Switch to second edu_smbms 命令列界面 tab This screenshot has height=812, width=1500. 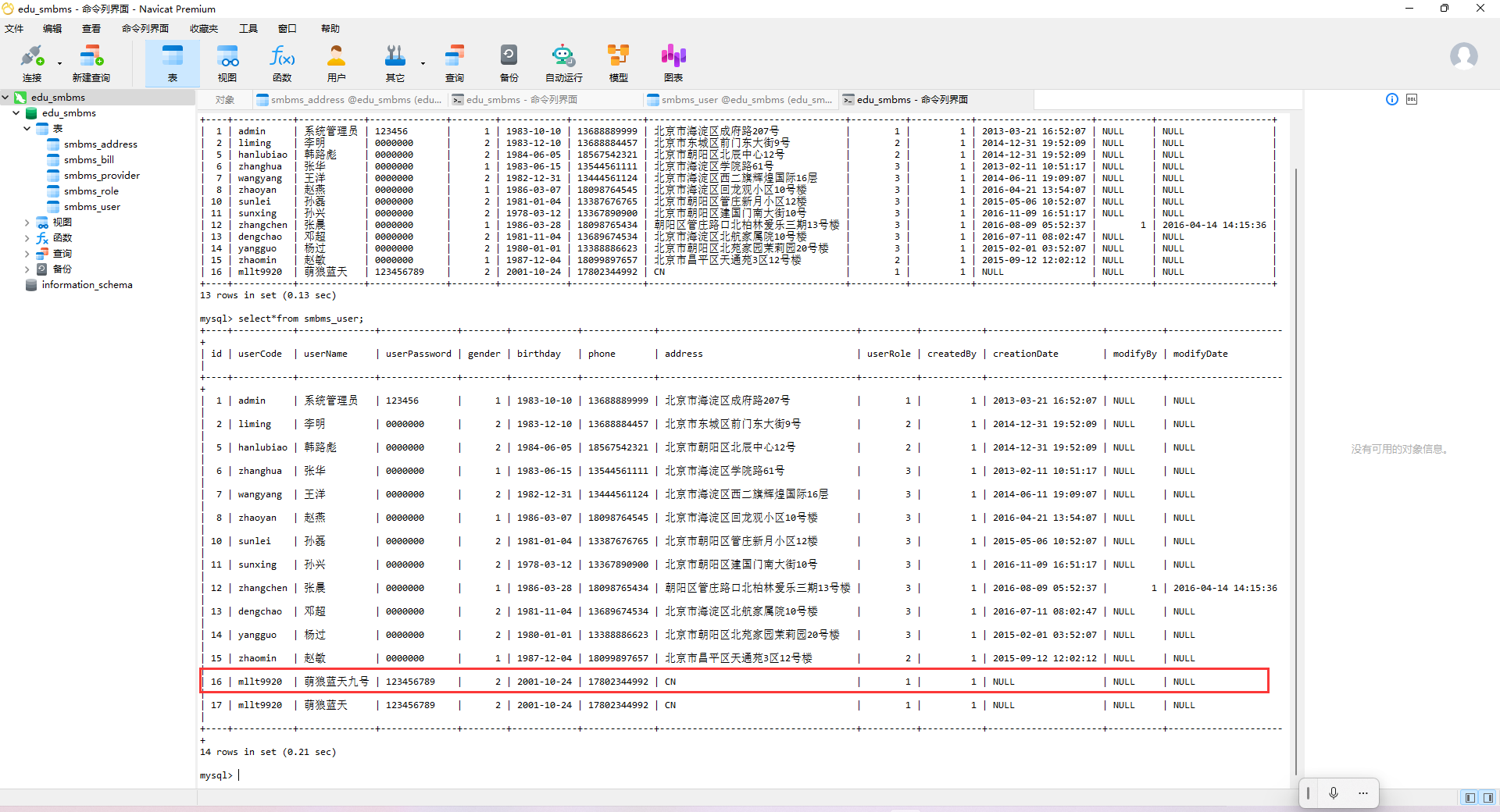tap(935, 100)
